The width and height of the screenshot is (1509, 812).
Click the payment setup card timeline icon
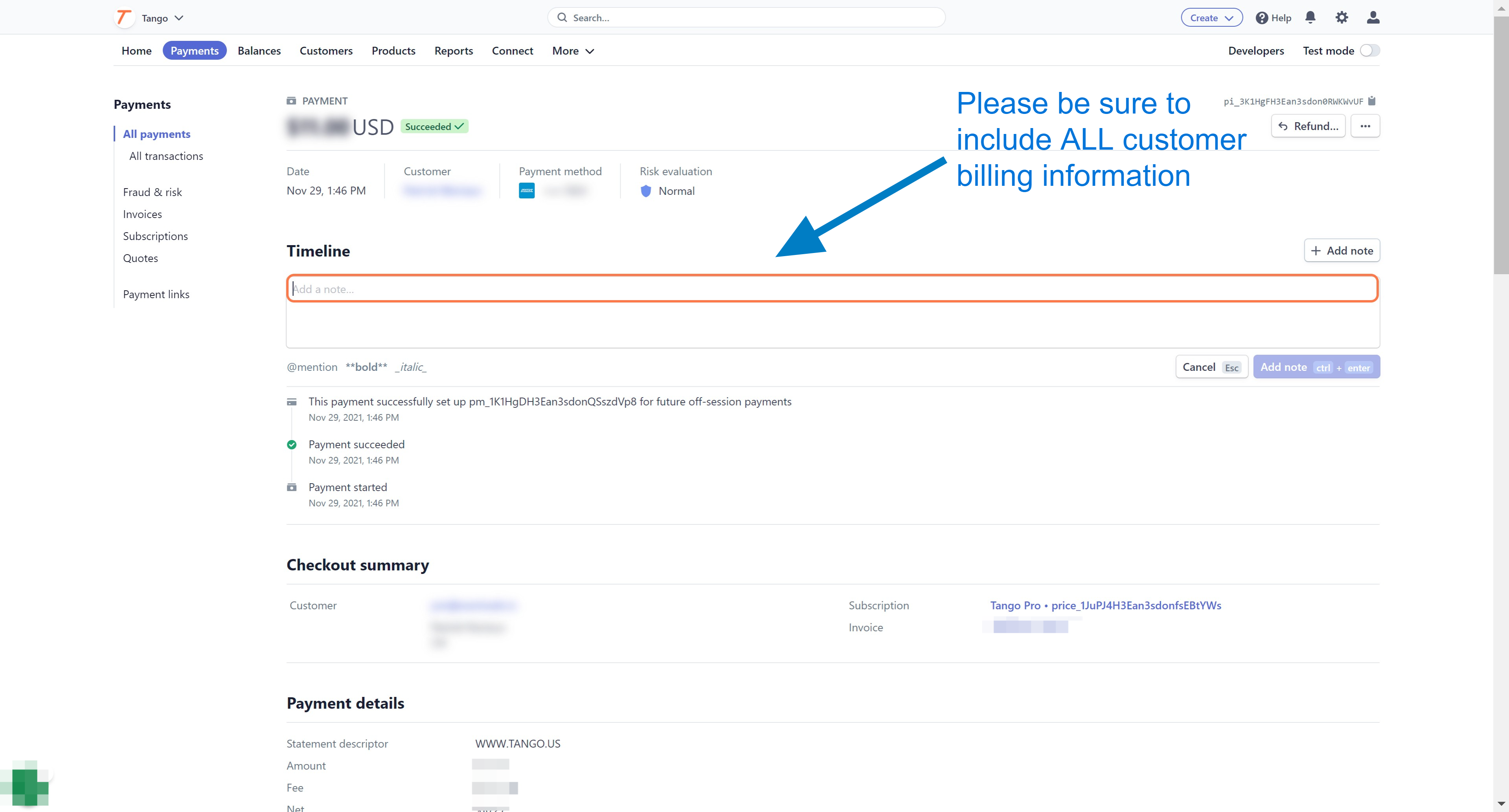292,401
